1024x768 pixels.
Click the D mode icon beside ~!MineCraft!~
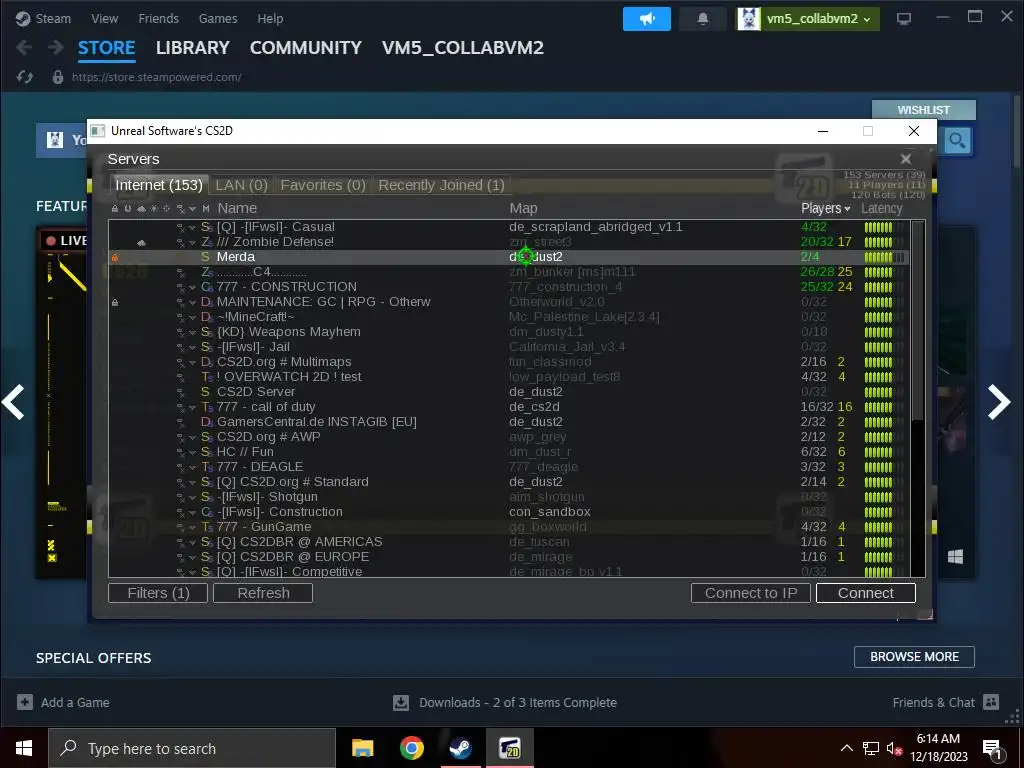[x=206, y=317]
